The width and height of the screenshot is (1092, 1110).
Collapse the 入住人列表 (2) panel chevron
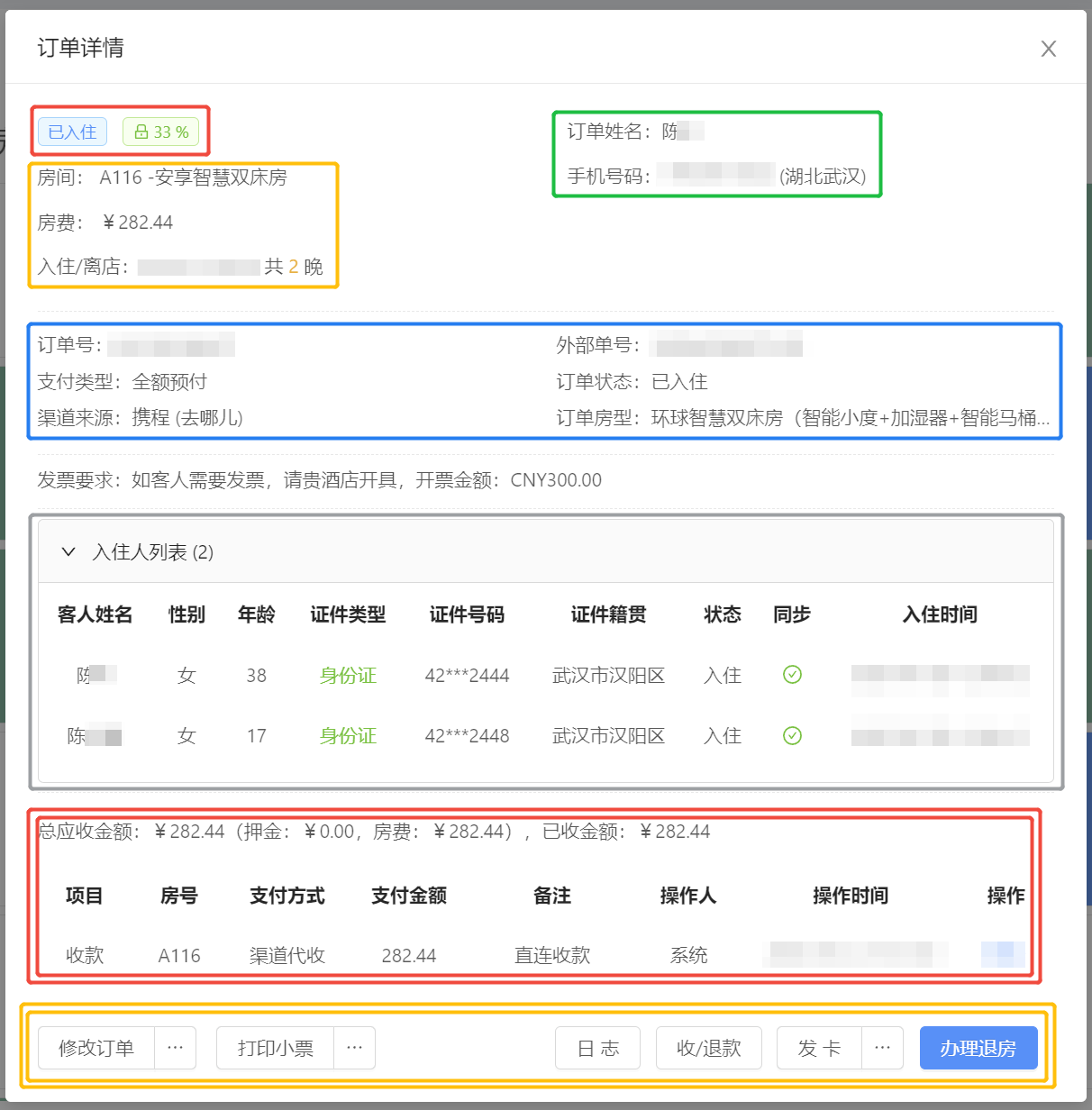tap(68, 551)
